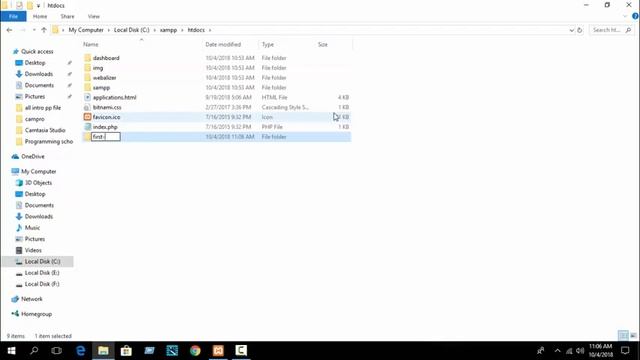The image size is (640, 360).
Task: Click the search magnifier icon
Action: [628, 30]
